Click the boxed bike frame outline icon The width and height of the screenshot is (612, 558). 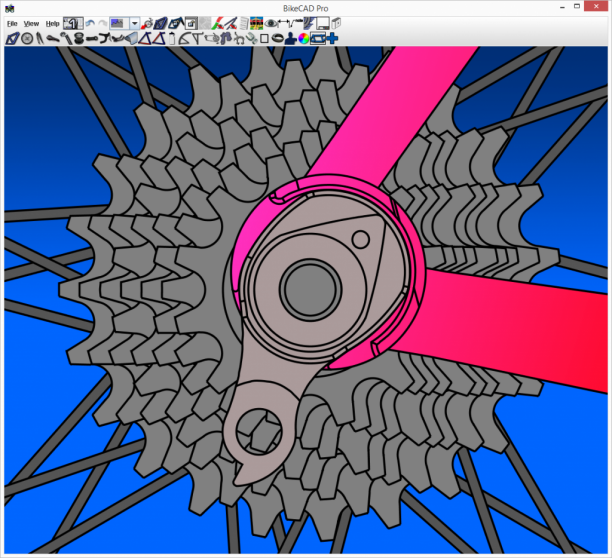point(318,39)
